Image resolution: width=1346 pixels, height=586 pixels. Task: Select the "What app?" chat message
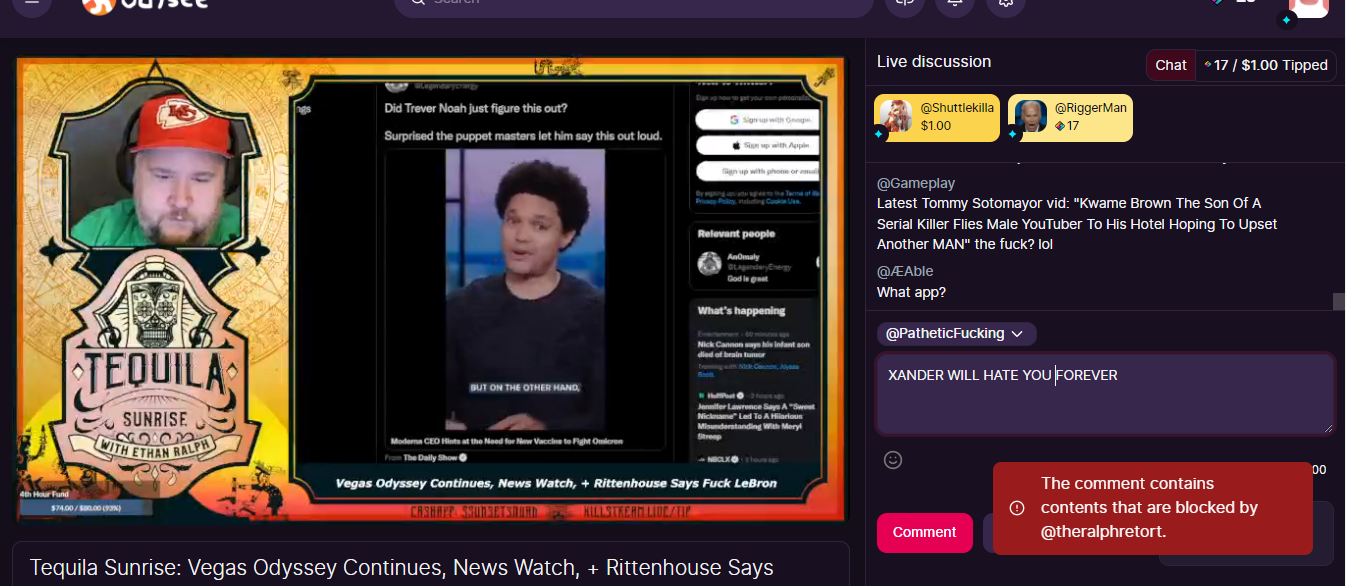(x=911, y=292)
